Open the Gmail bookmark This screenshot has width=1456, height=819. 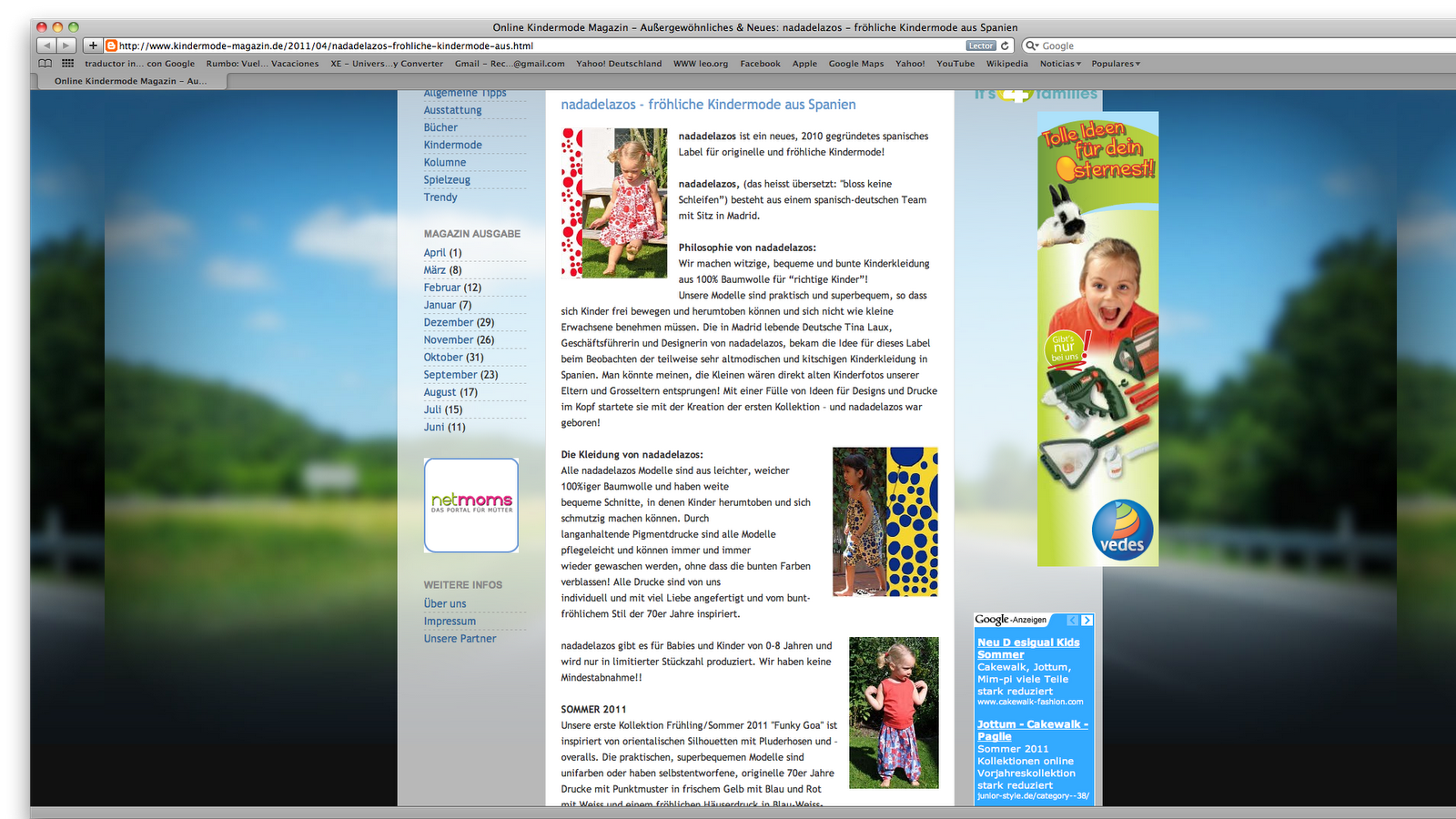(x=510, y=64)
